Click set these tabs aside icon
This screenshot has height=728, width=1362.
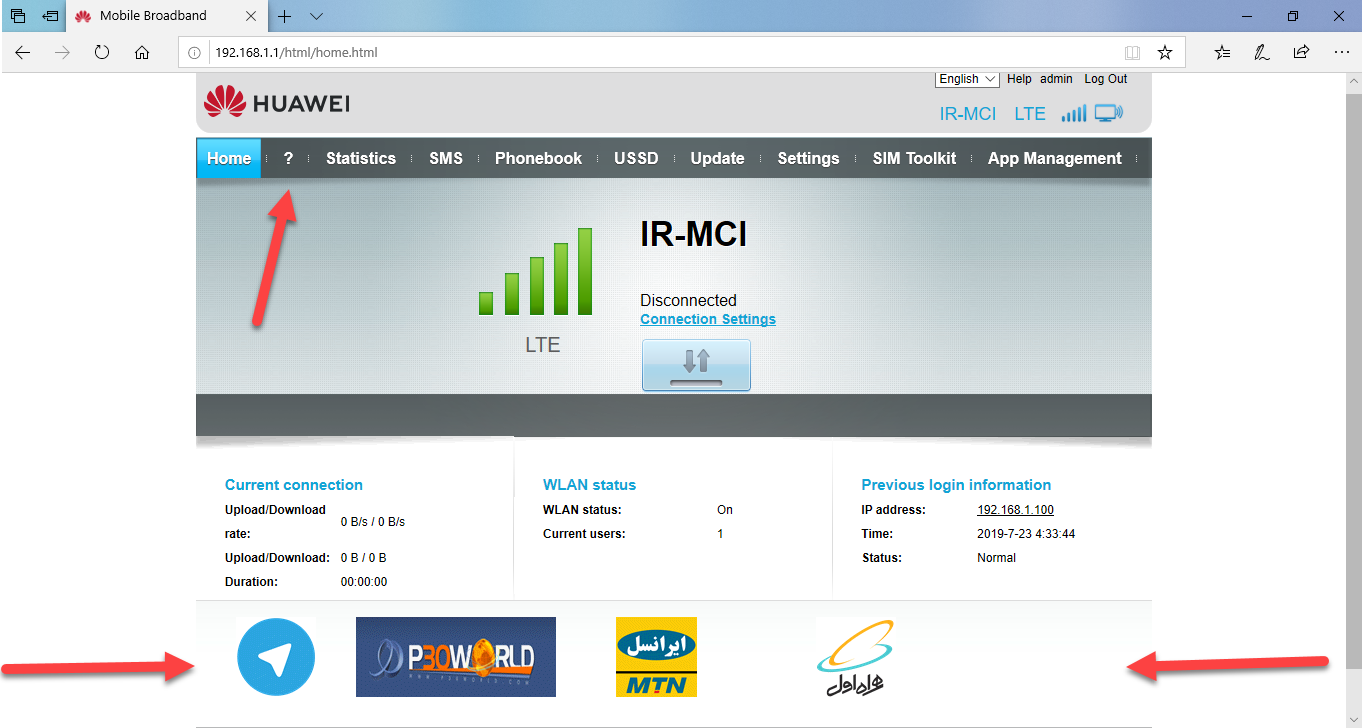49,16
